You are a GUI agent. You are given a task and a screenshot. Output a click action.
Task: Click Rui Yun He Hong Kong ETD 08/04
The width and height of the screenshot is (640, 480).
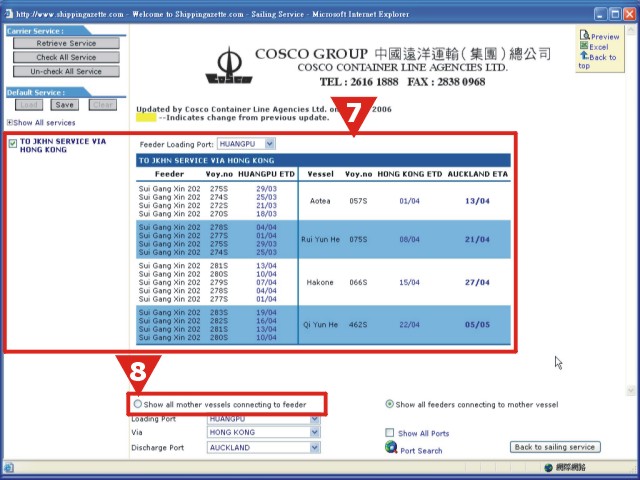[x=409, y=240]
